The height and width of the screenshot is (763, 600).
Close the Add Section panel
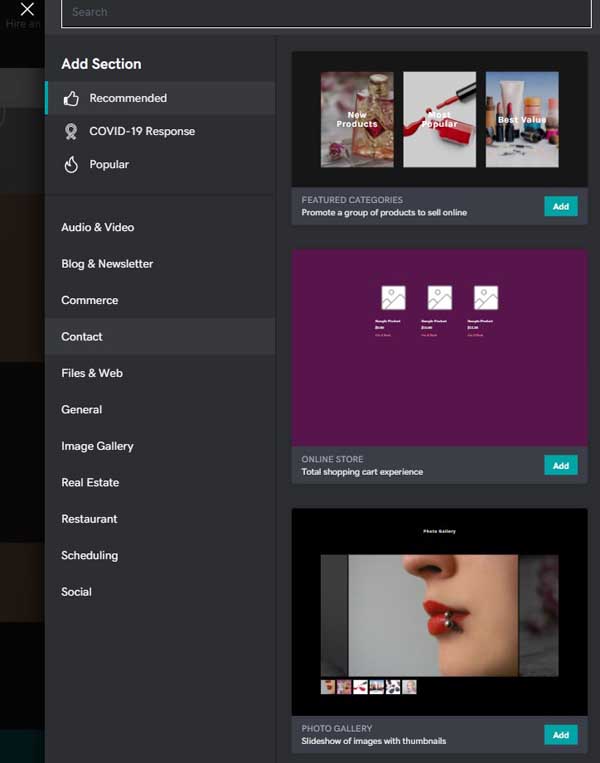(27, 10)
